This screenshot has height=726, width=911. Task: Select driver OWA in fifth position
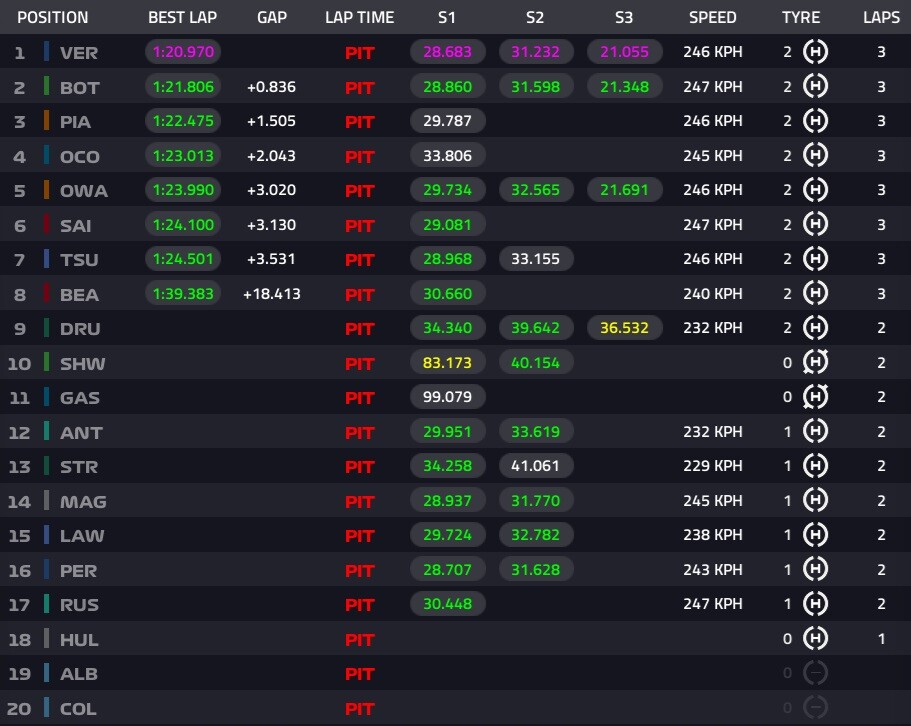tap(84, 191)
